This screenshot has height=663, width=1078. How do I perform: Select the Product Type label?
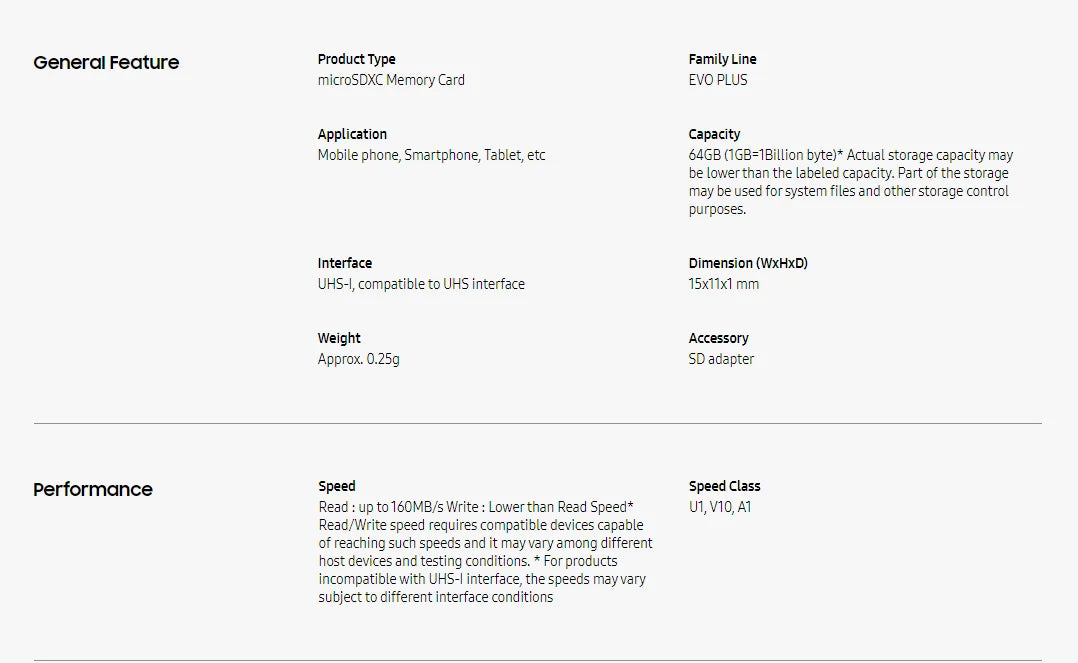[x=356, y=59]
